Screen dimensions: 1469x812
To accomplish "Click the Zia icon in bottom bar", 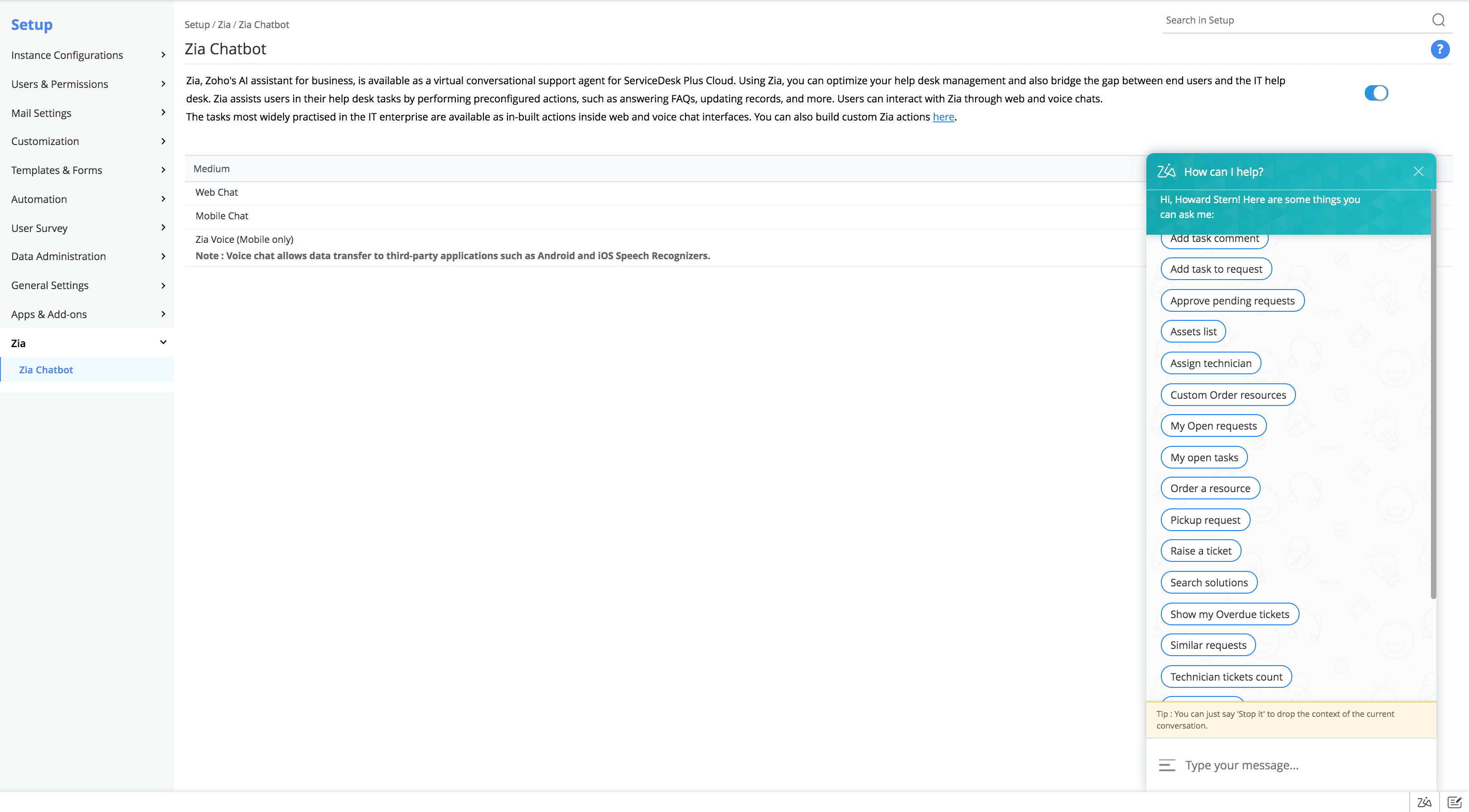I will [1424, 802].
